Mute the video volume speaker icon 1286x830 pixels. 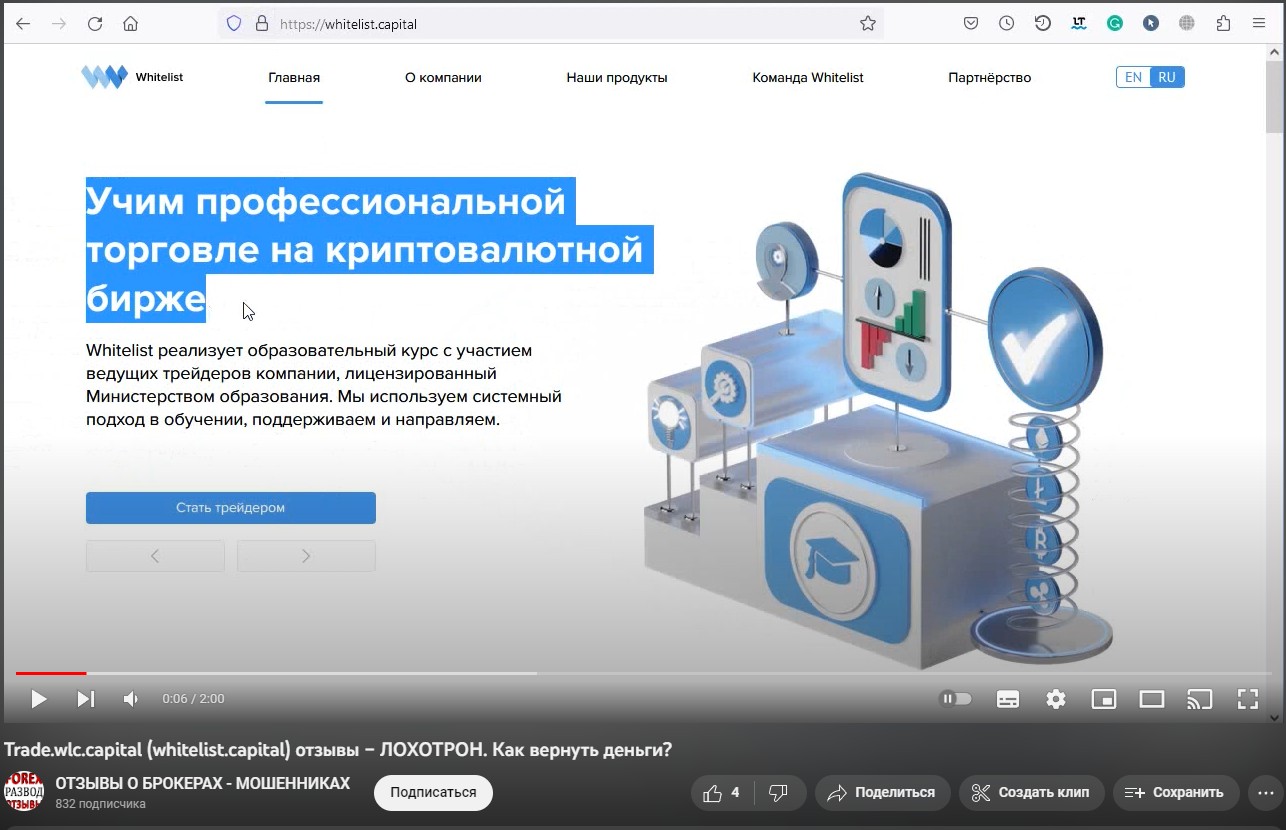tap(131, 699)
